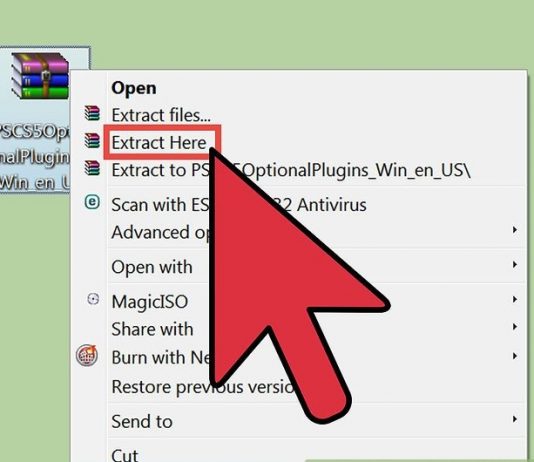Click WinRAR icon beside Extract files
The width and height of the screenshot is (534, 462).
click(92, 113)
